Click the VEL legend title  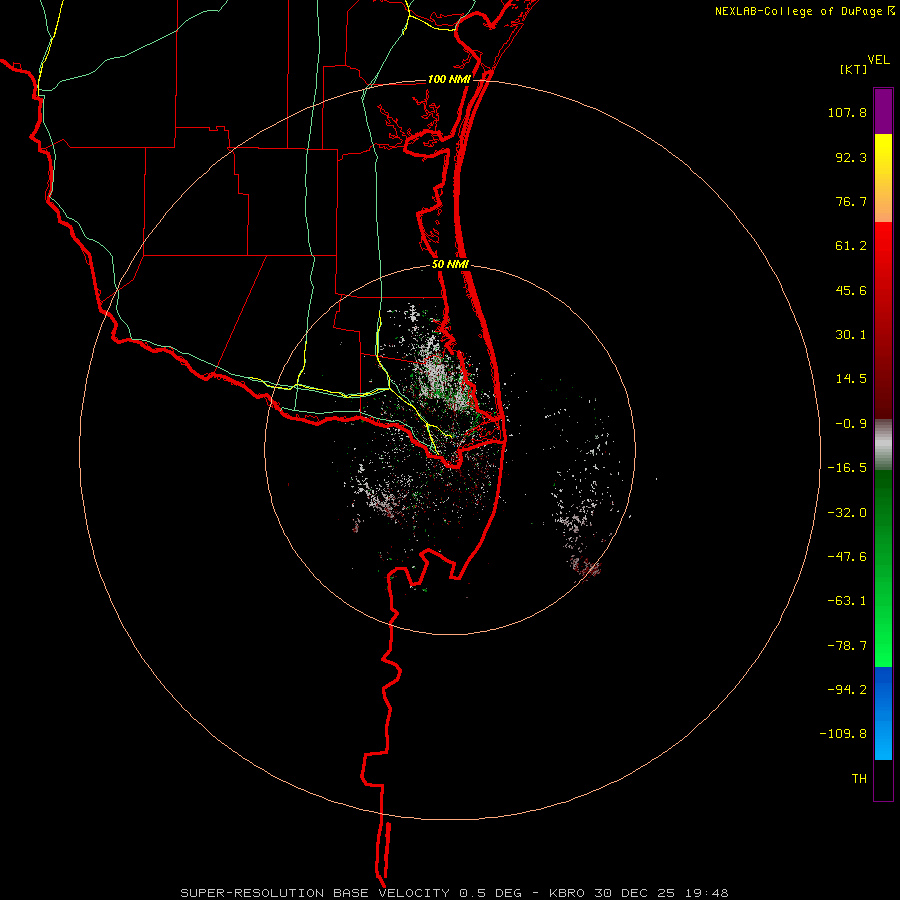click(x=878, y=60)
